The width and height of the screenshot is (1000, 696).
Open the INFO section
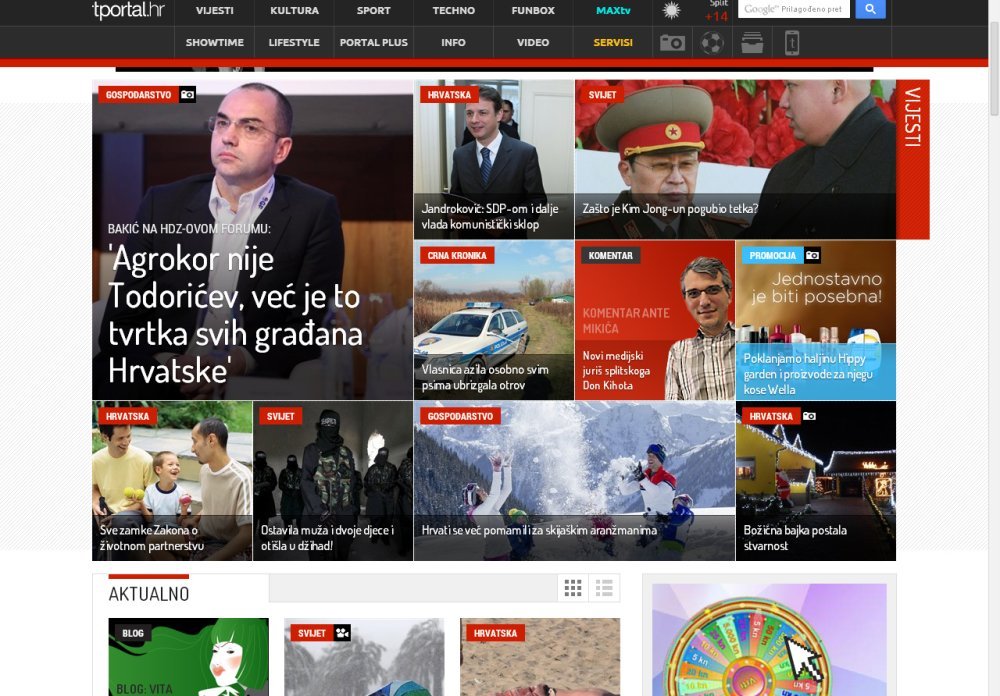tap(453, 42)
